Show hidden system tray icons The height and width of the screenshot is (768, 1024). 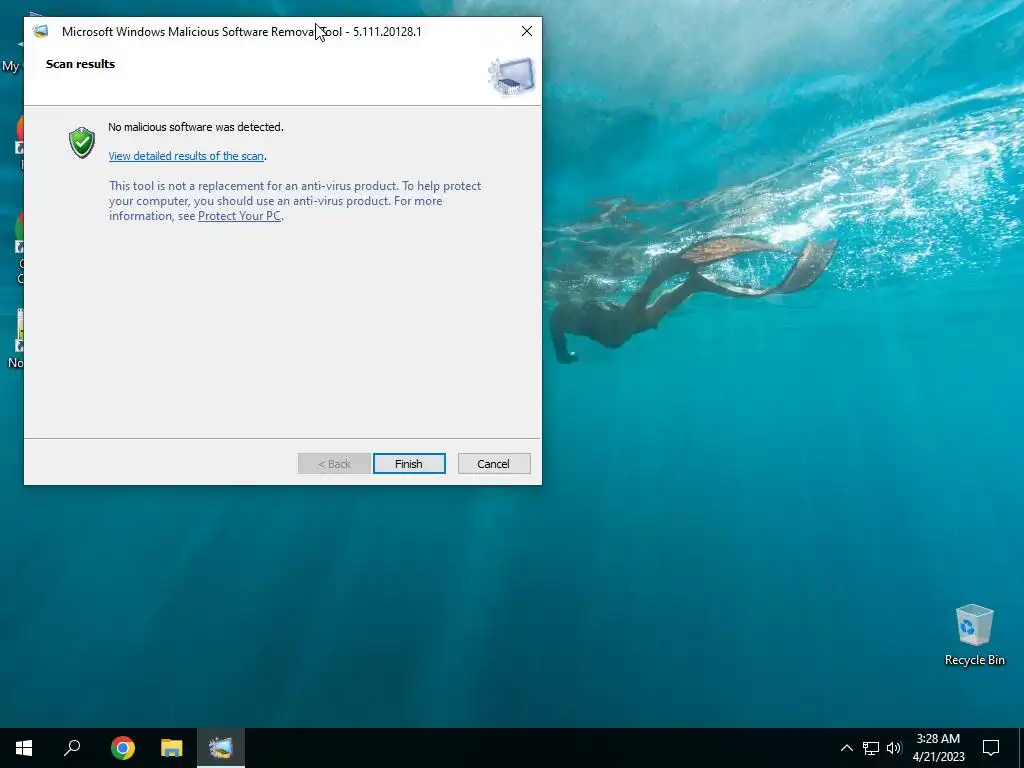click(846, 748)
